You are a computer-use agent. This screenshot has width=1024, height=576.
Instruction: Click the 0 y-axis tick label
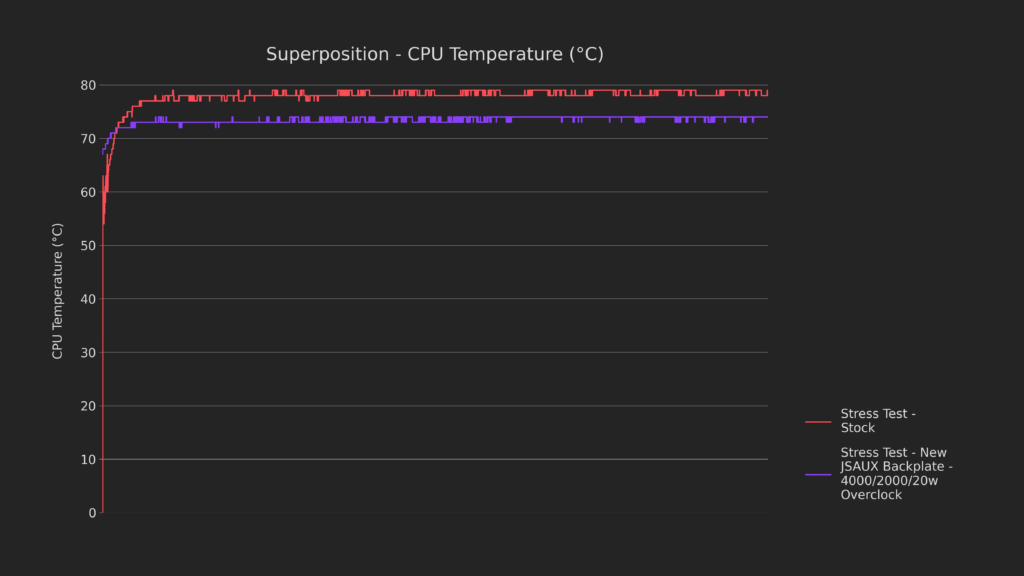(92, 513)
